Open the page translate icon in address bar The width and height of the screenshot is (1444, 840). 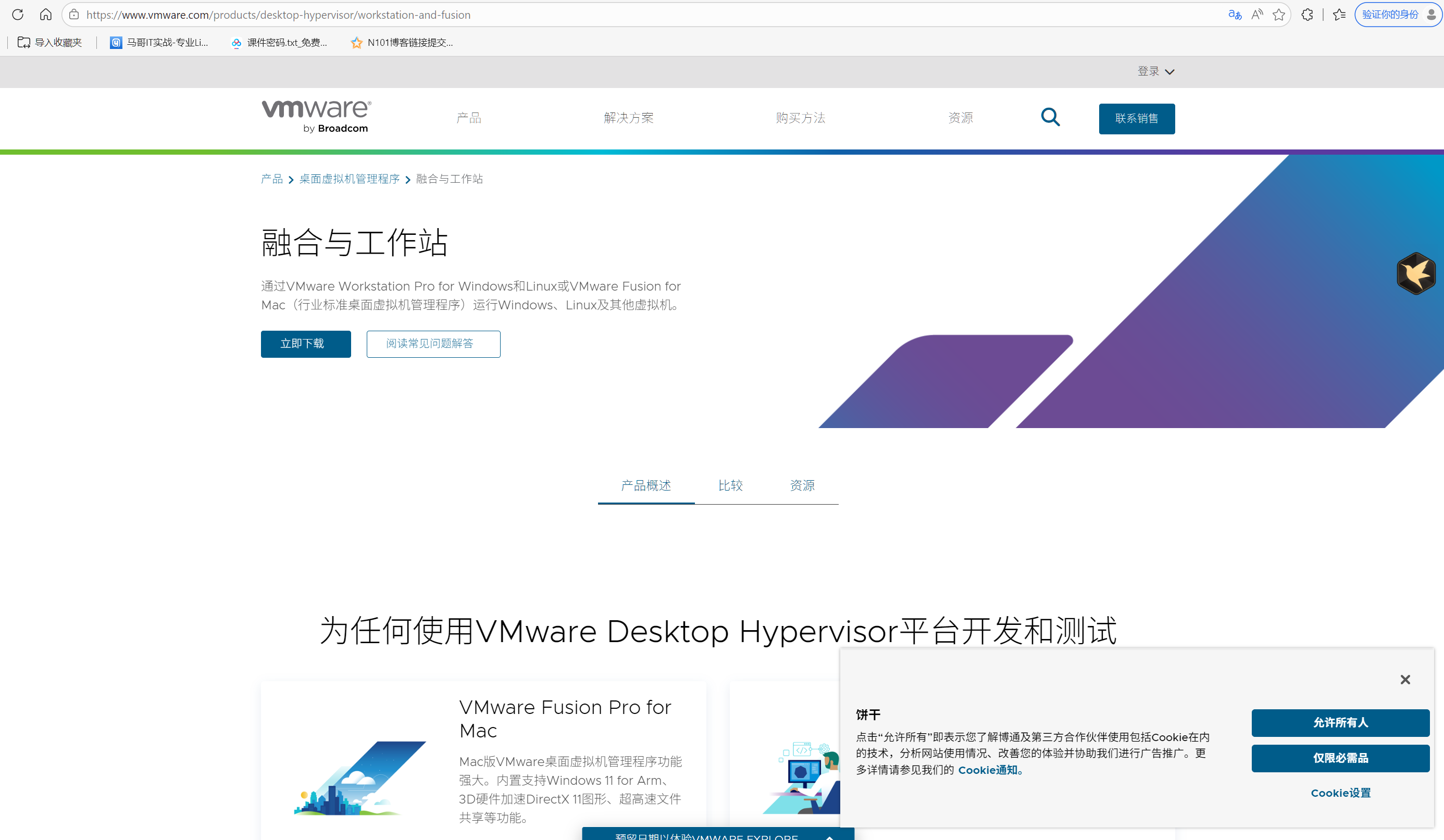1235,15
